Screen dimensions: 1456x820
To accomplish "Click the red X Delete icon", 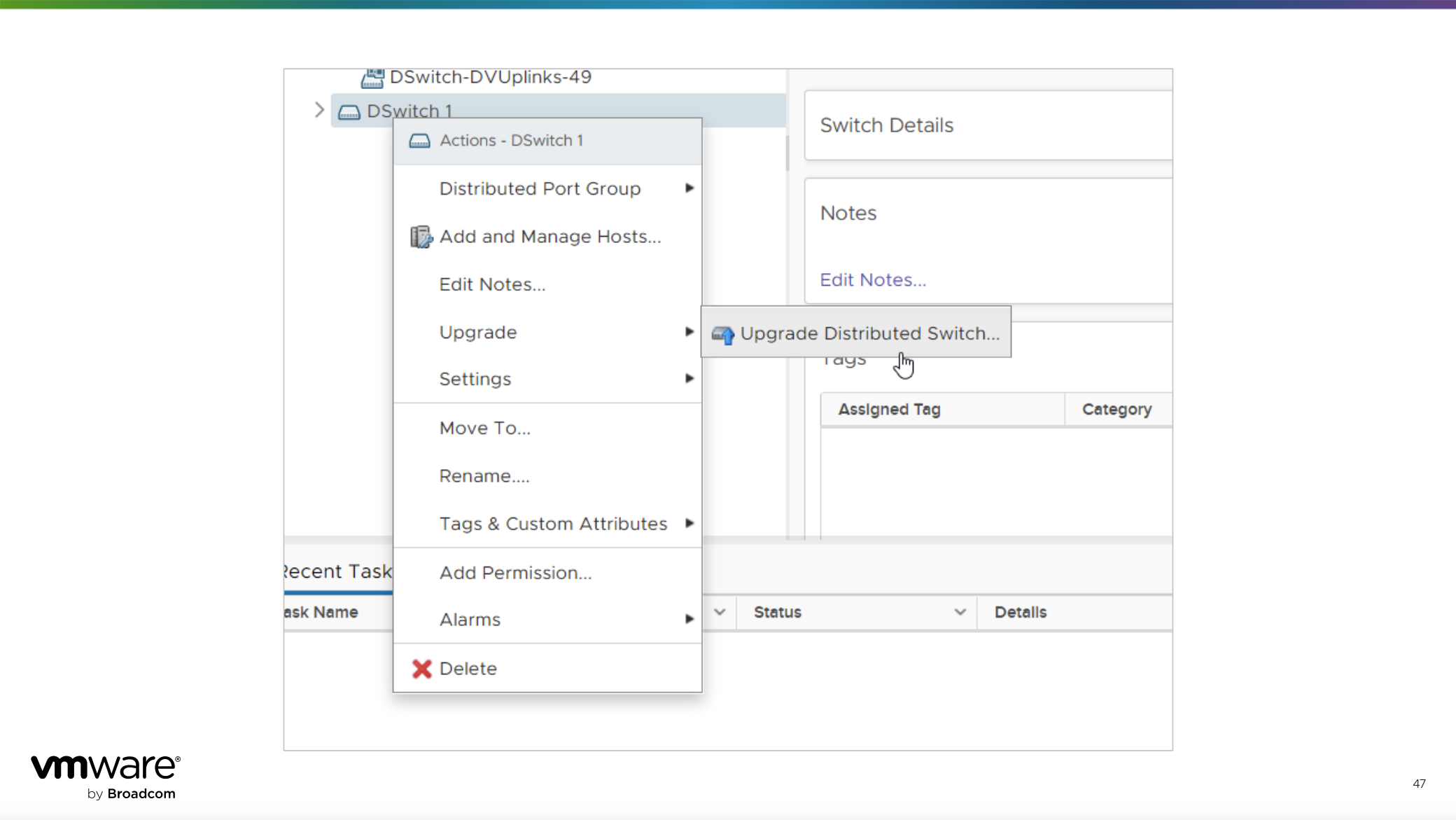I will [421, 669].
